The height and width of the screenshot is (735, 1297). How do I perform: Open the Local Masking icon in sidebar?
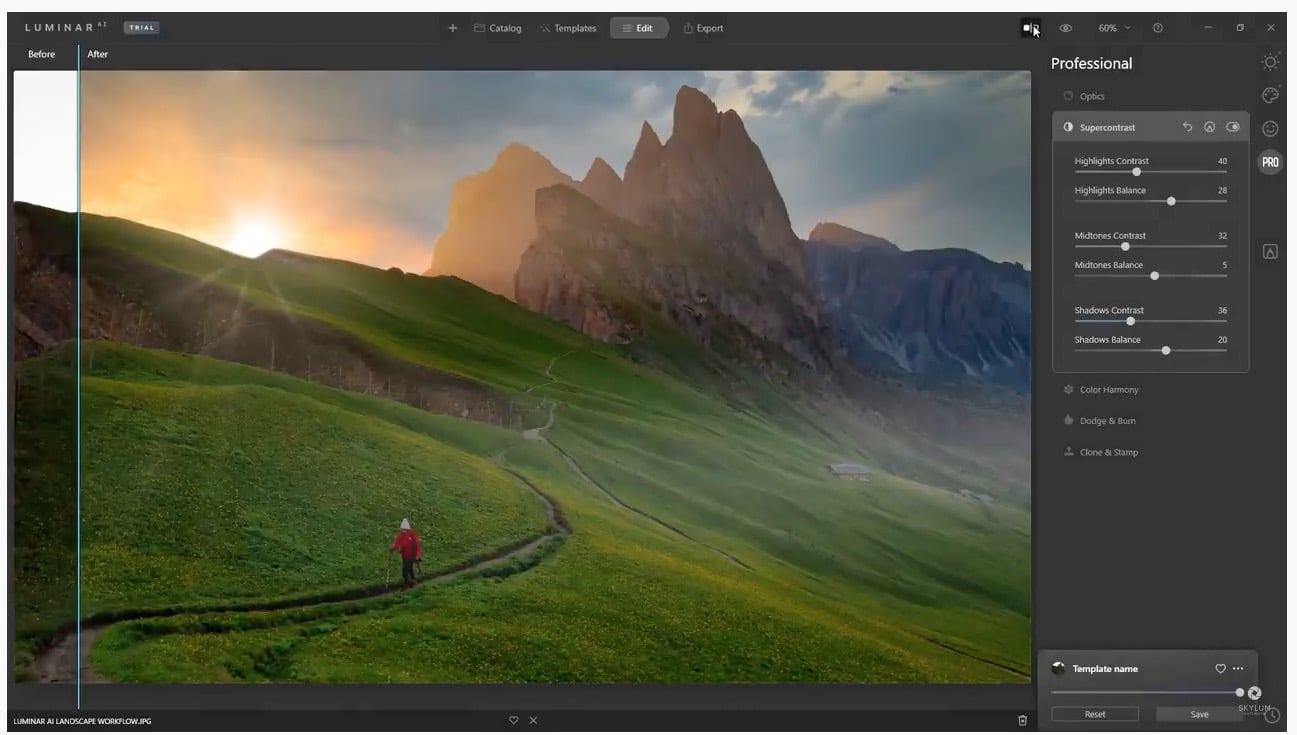[1270, 252]
